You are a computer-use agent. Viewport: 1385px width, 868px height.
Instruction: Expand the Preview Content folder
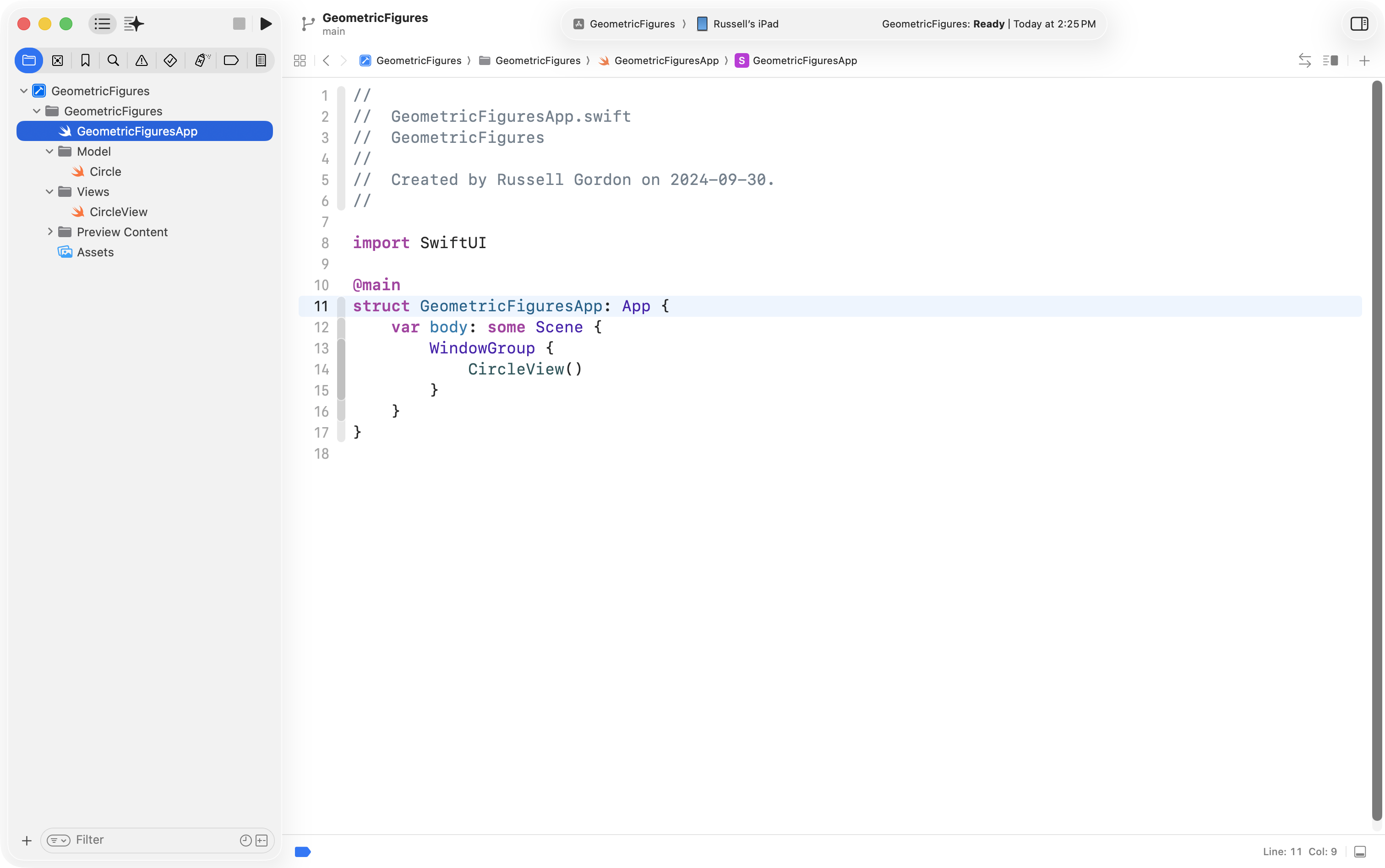tap(49, 232)
